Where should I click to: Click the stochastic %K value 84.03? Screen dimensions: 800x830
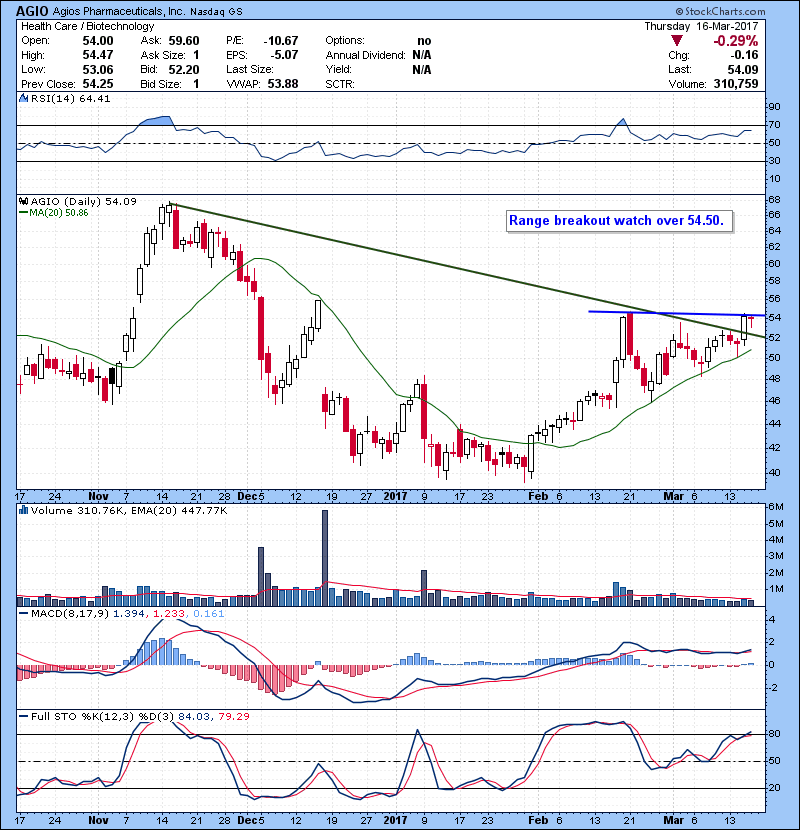[x=193, y=717]
